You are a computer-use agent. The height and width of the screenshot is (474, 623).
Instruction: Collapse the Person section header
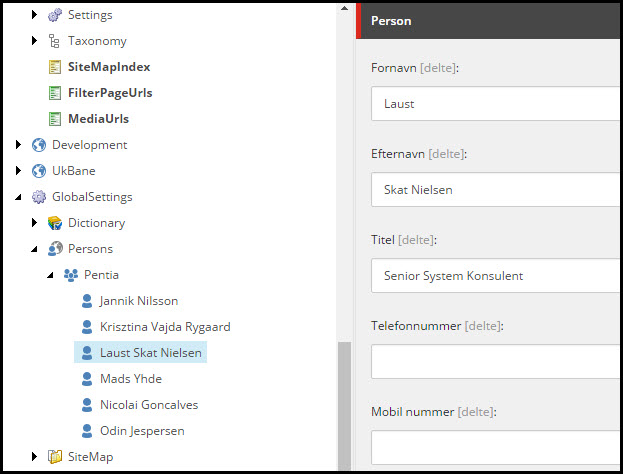[490, 20]
